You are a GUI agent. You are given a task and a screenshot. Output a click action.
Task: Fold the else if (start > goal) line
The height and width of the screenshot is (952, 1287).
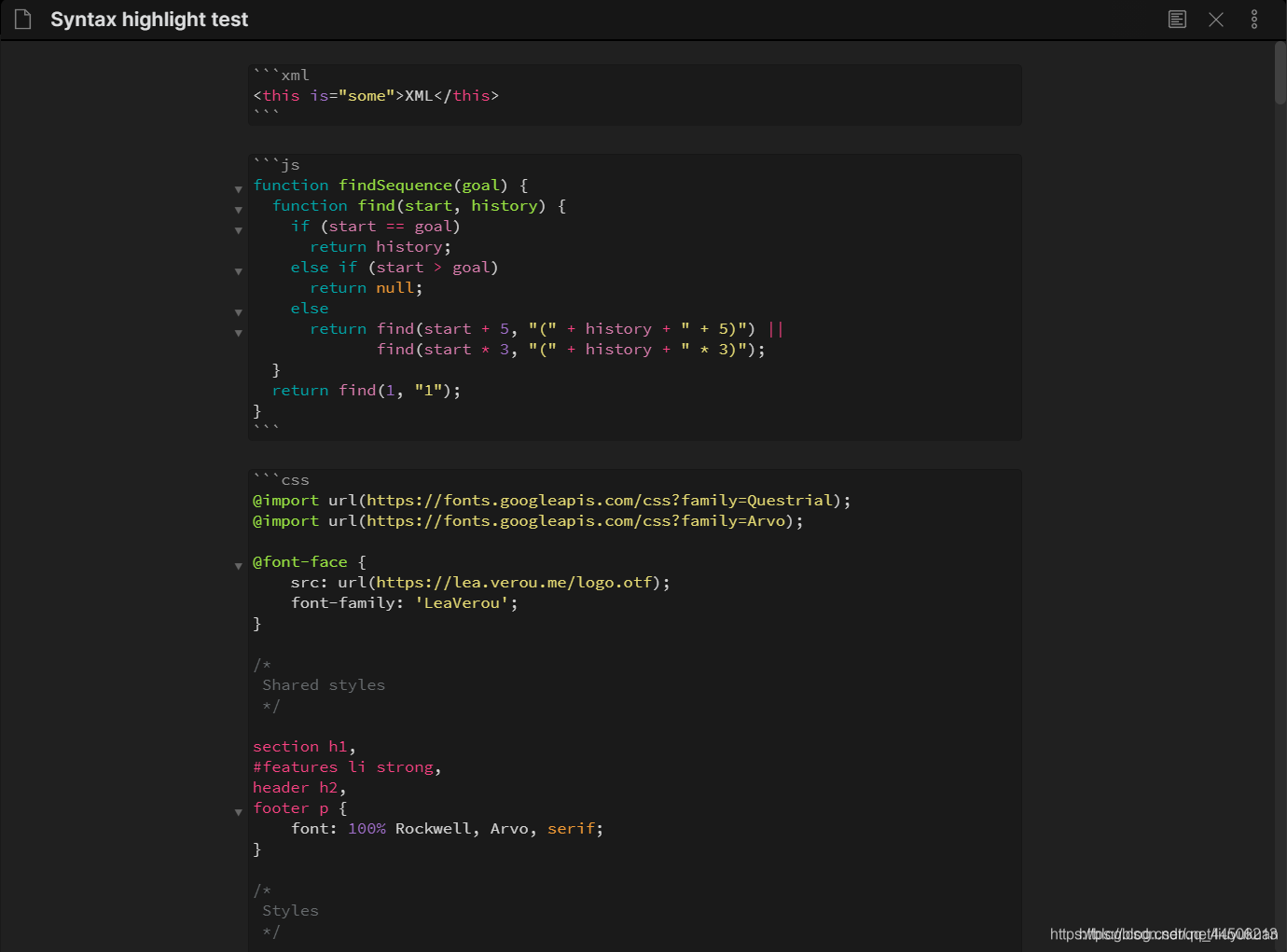[x=239, y=271]
